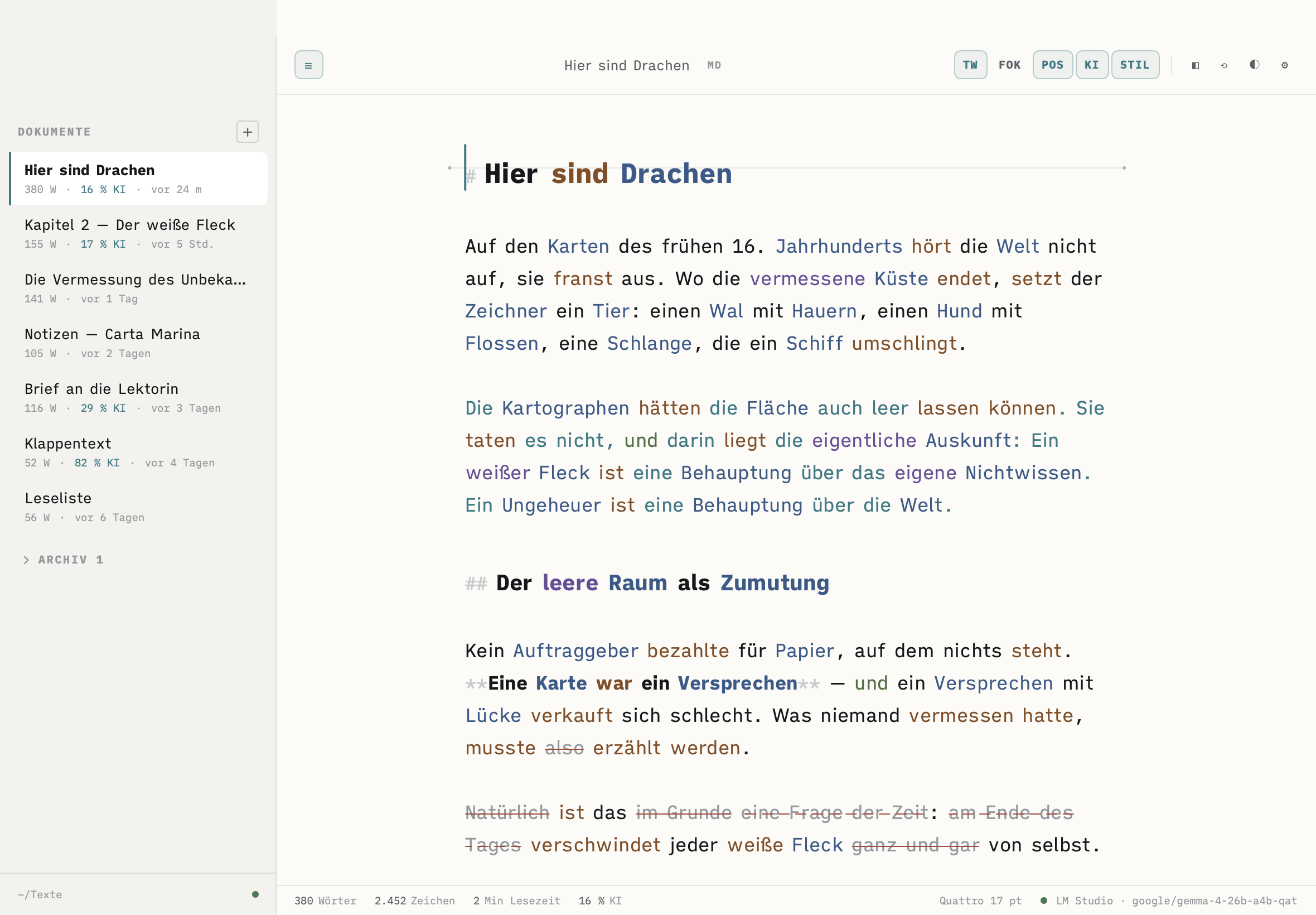1316x915 pixels.
Task: Open 'Die Vermessung des Unbeka…' document
Action: pyautogui.click(x=139, y=288)
